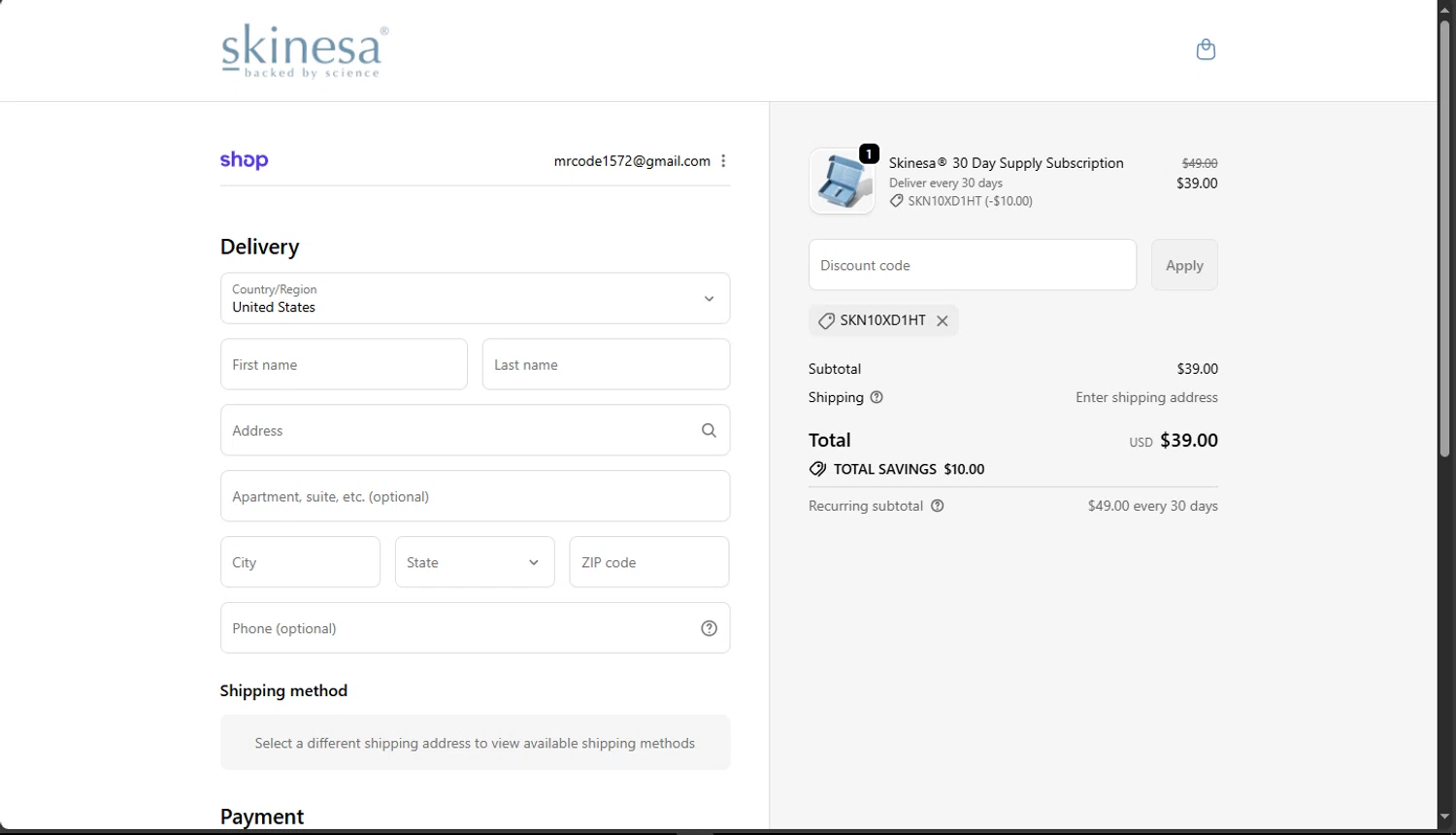Click the Total Savings tag icon
Image resolution: width=1456 pixels, height=835 pixels.
click(x=817, y=469)
